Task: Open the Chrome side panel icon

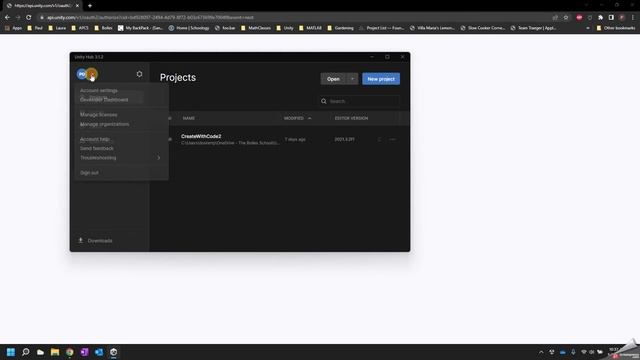Action: coord(611,18)
